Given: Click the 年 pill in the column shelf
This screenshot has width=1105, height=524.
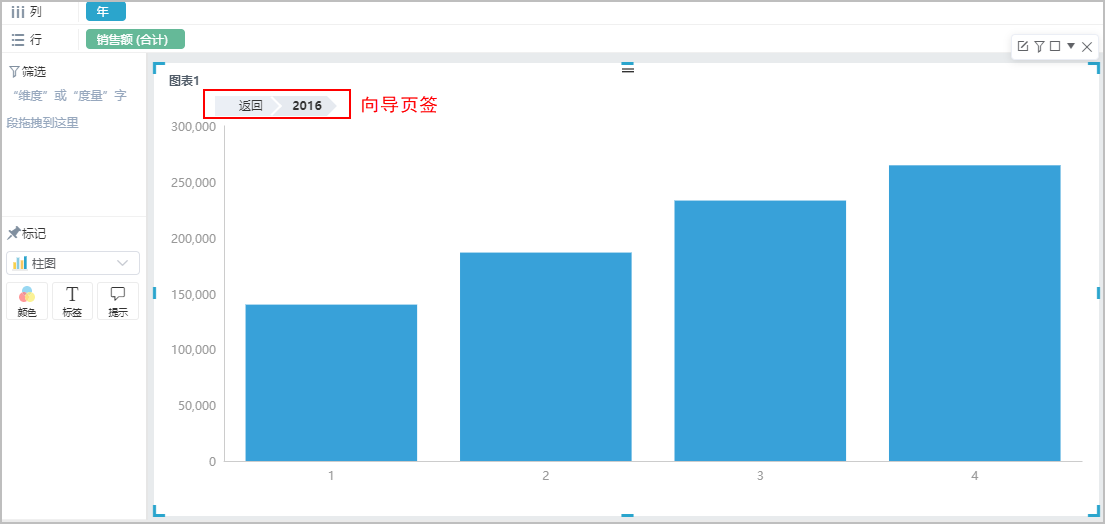Looking at the screenshot, I should (106, 12).
